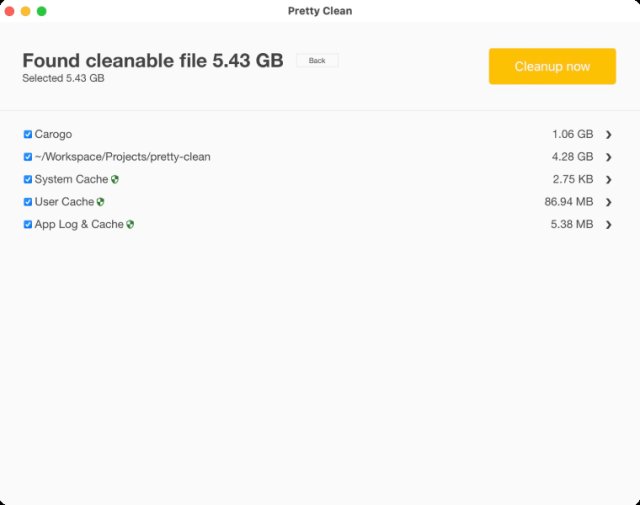This screenshot has height=505, width=640.
Task: Expand the Carogo row chevron
Action: 608,134
